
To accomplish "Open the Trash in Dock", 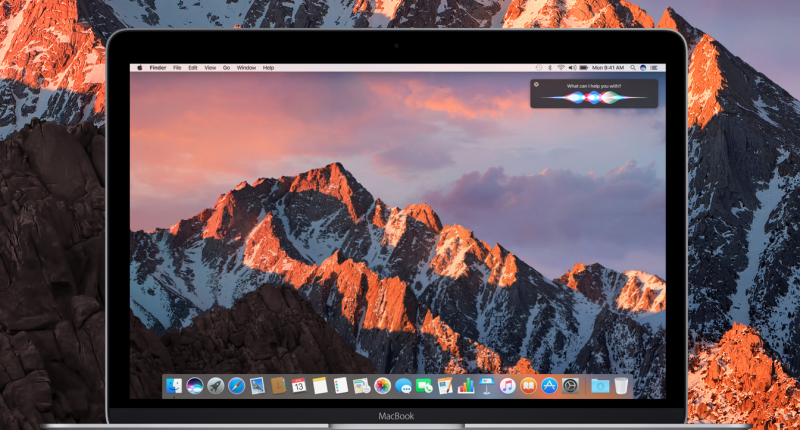I will [x=621, y=386].
